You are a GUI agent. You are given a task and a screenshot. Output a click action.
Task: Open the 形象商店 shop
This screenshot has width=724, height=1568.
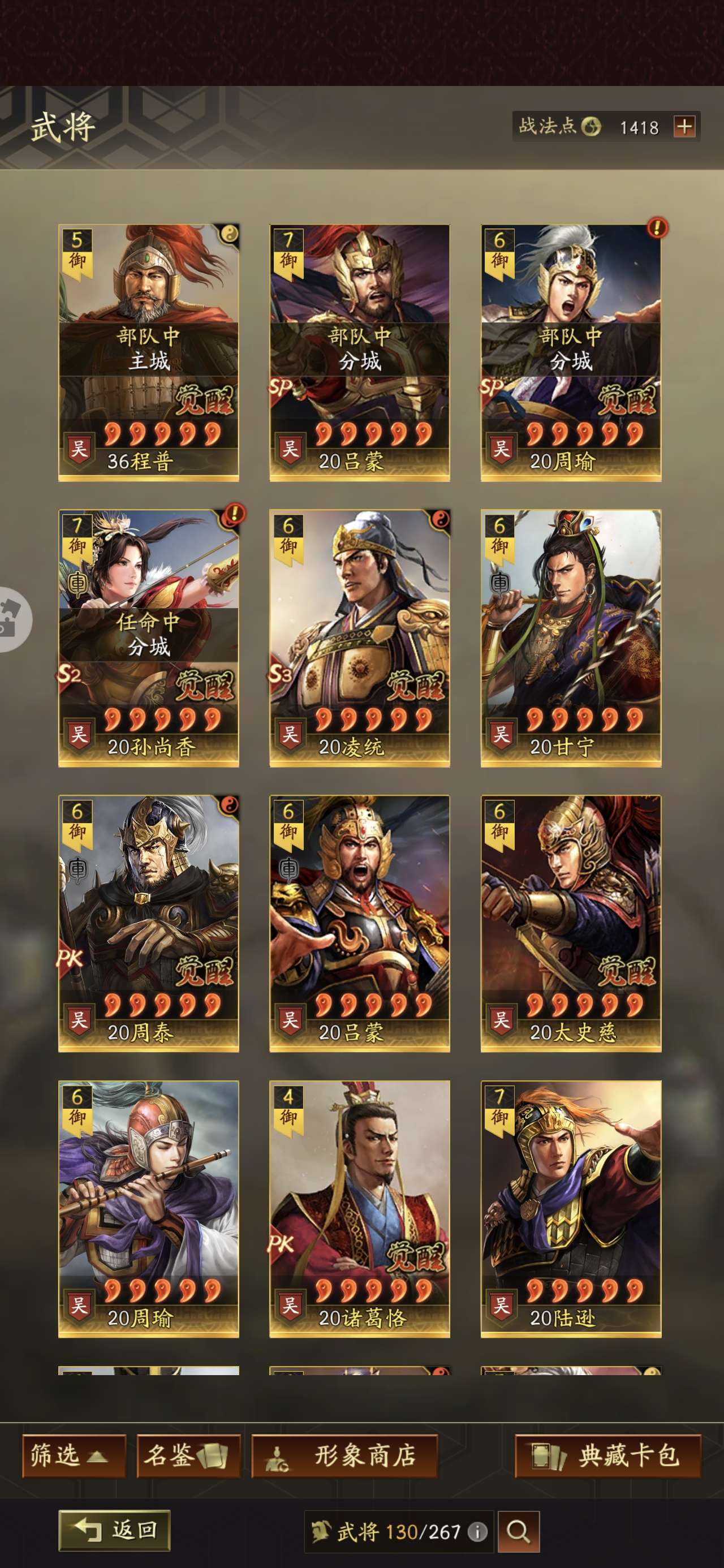(x=344, y=1455)
